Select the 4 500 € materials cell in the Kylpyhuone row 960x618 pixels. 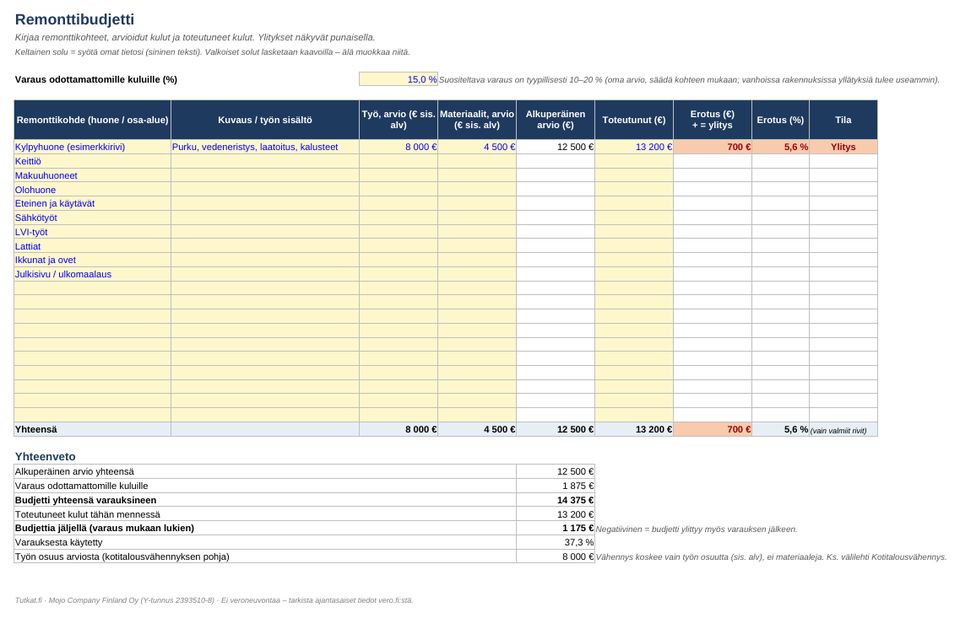point(477,147)
